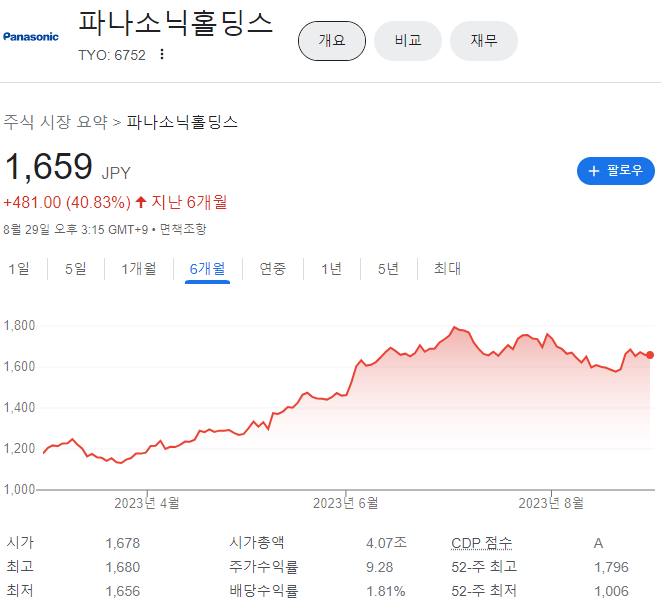This screenshot has height=605, width=661.
Task: Click the 시가총액 value 4.07조
Action: (x=387, y=543)
